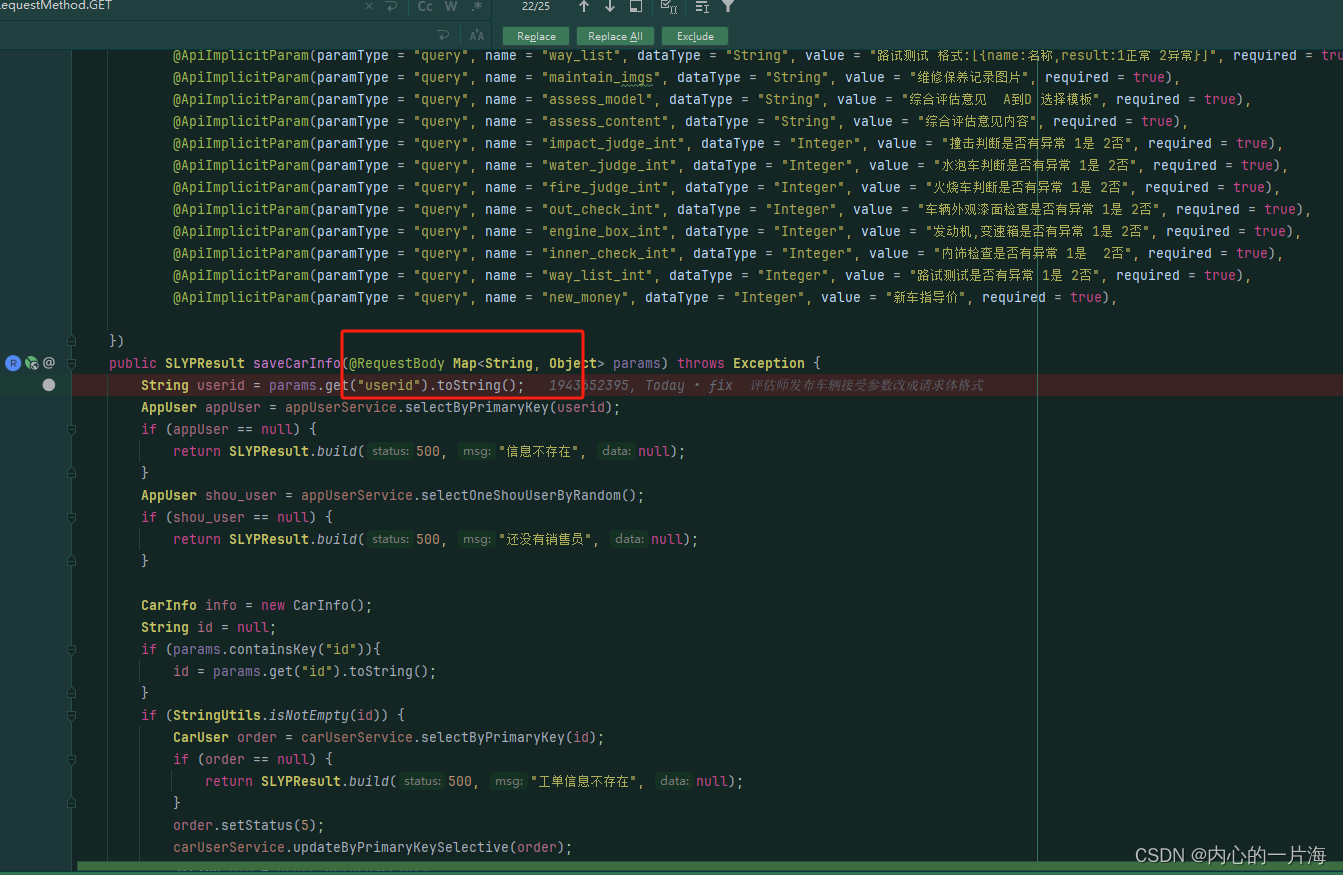Focus the empty replace input field
The image size is (1343, 875).
tap(215, 35)
